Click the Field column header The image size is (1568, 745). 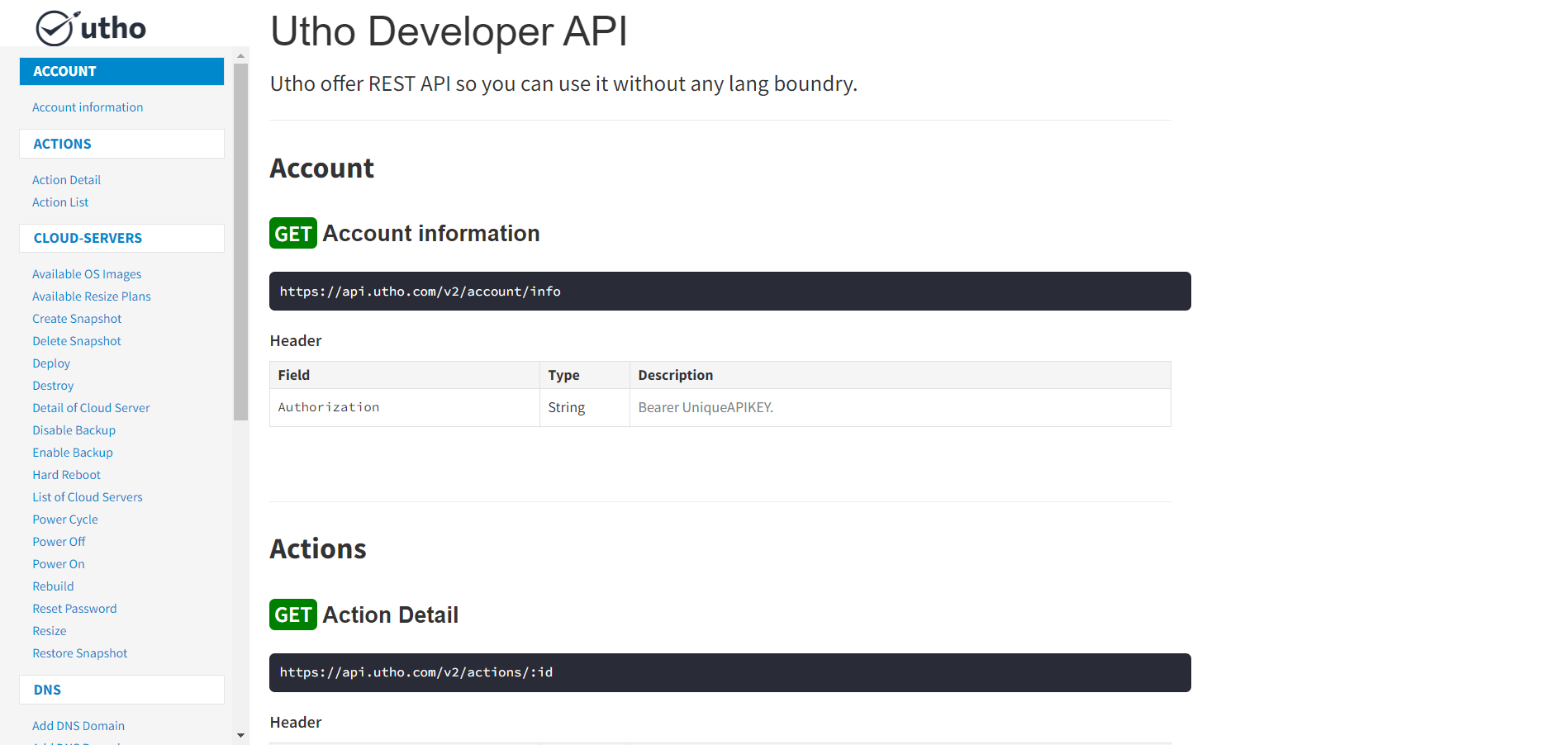(405, 375)
